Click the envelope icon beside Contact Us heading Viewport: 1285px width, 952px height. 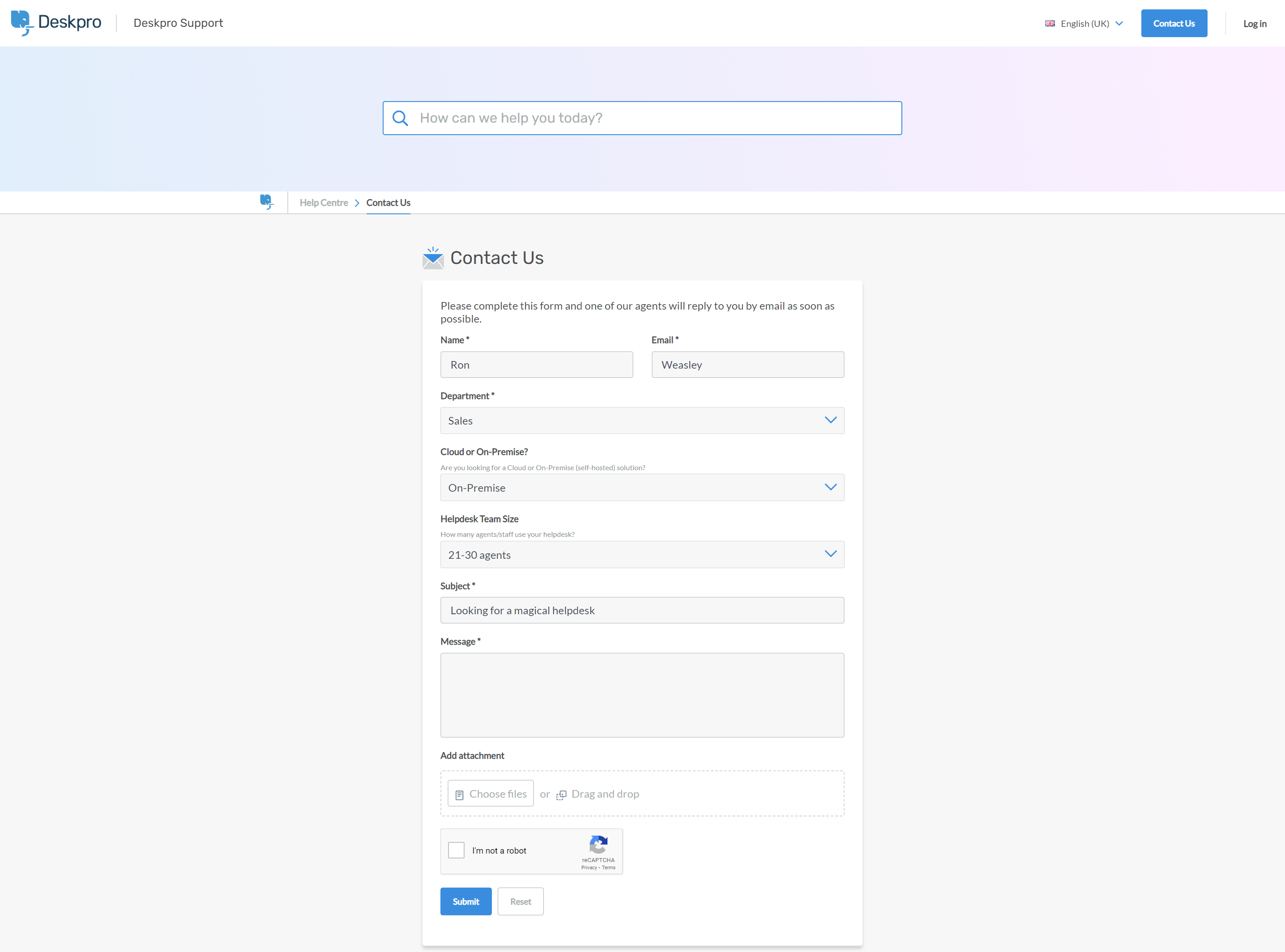[x=432, y=258]
